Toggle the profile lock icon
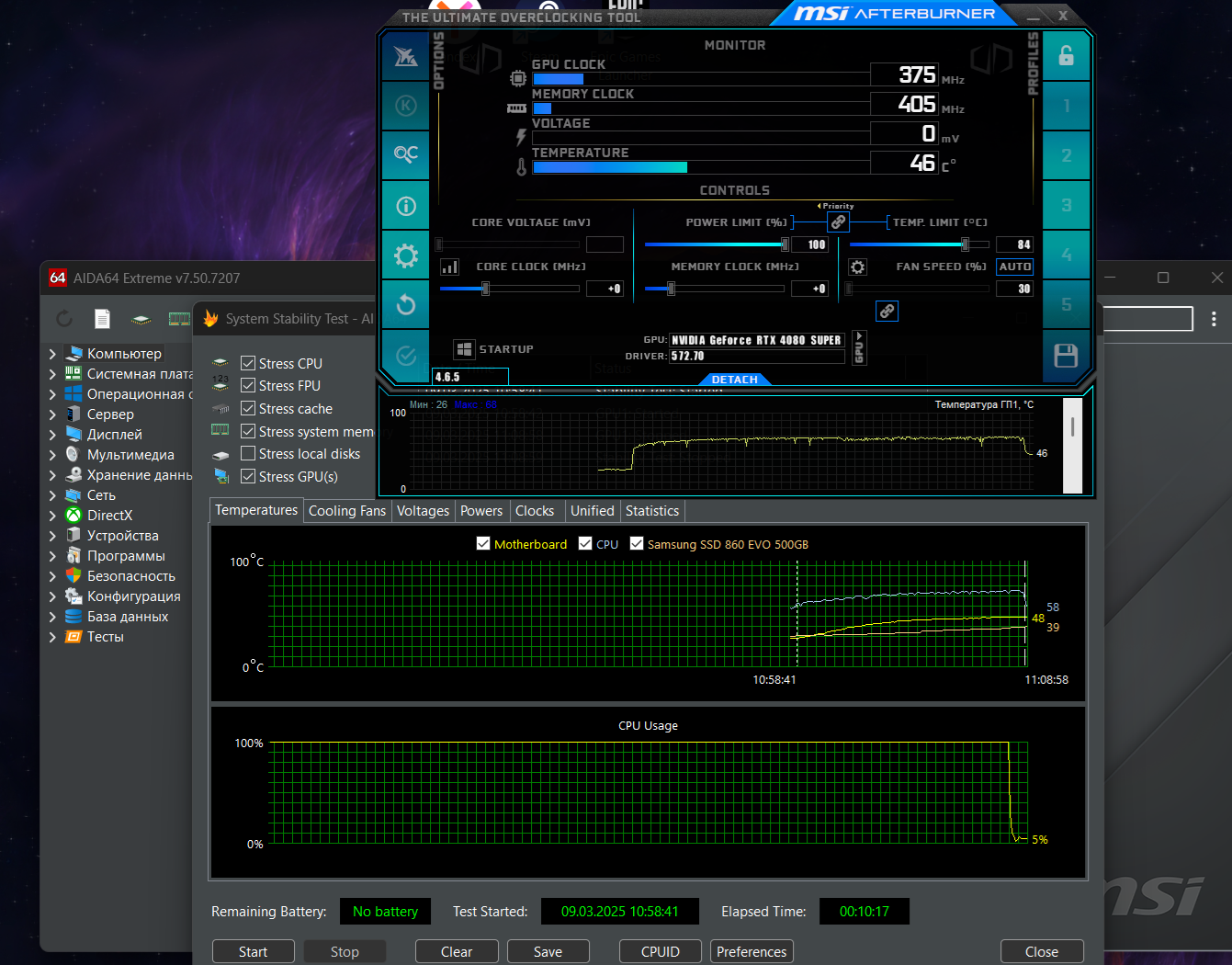This screenshot has height=965, width=1232. coord(1066,56)
